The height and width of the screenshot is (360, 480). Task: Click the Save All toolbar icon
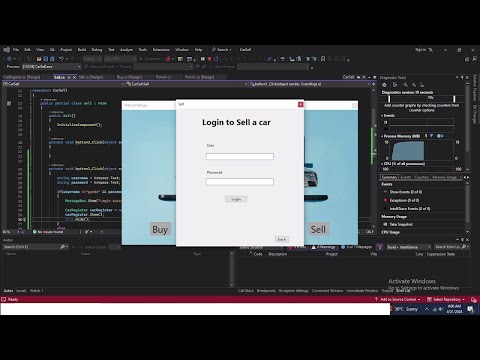(x=52, y=59)
